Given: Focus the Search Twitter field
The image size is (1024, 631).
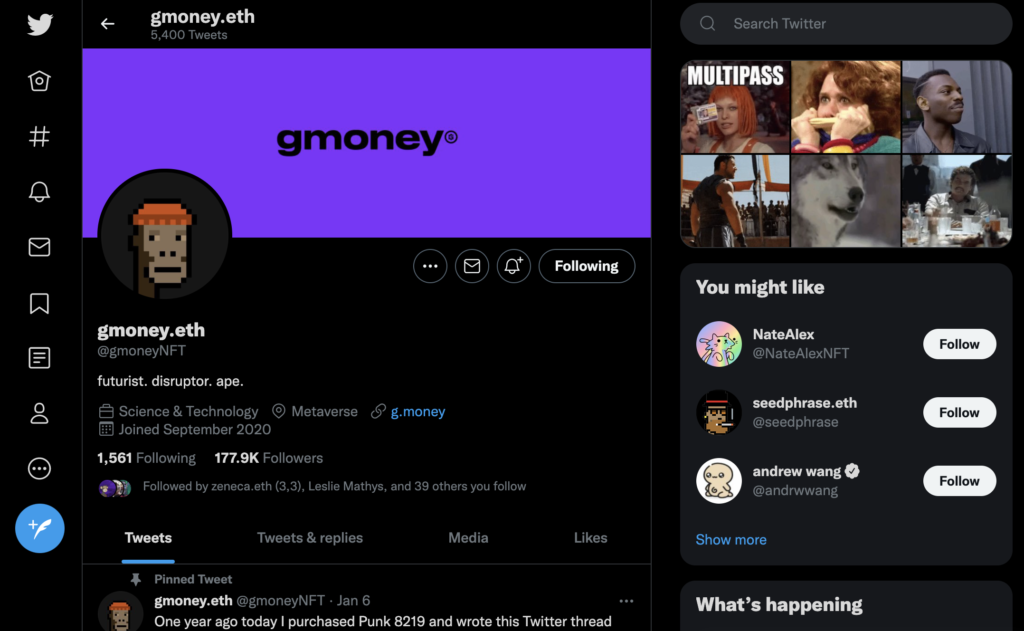Looking at the screenshot, I should pos(846,24).
